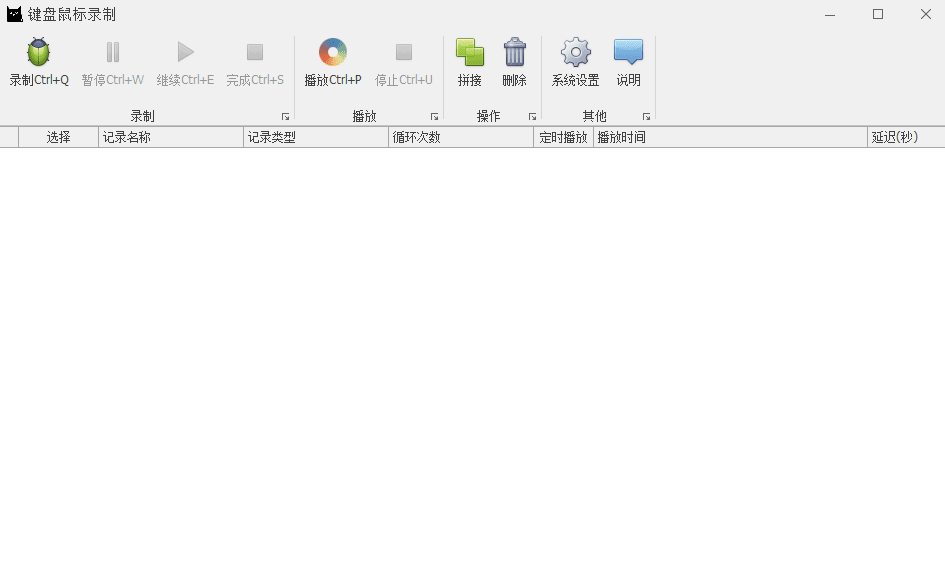The height and width of the screenshot is (587, 945).
Task: Click the green 拼接 merge icon
Action: point(469,53)
